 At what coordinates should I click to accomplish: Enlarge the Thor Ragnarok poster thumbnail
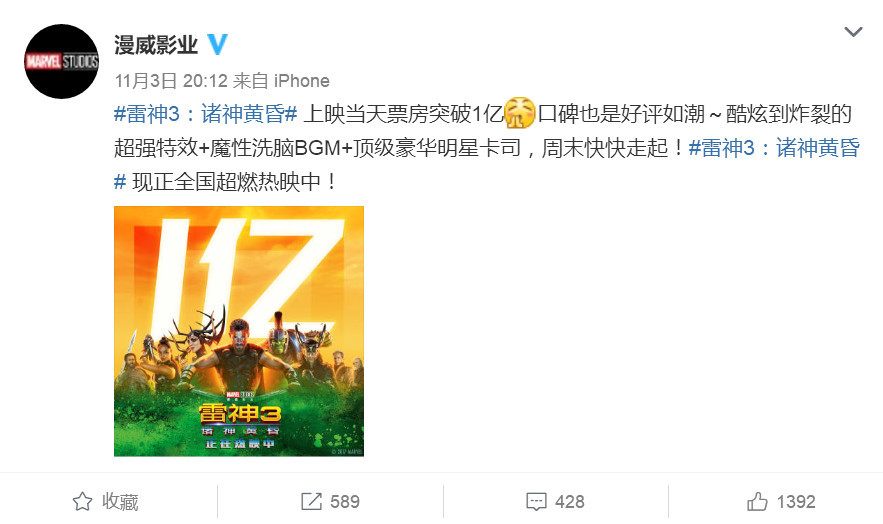239,331
